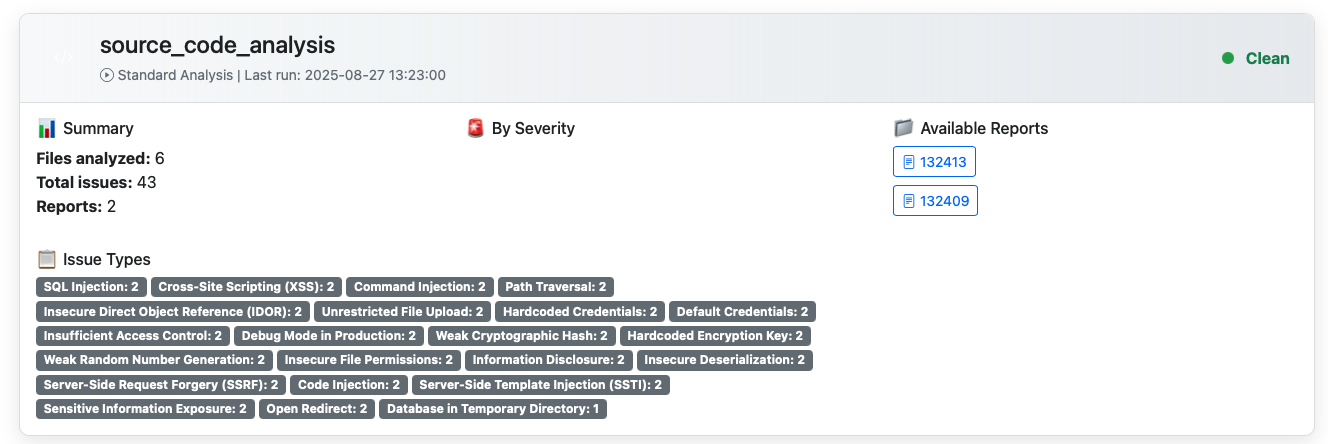Select the Debug Mode in Production badge
This screenshot has height=444, width=1328.
tap(329, 336)
